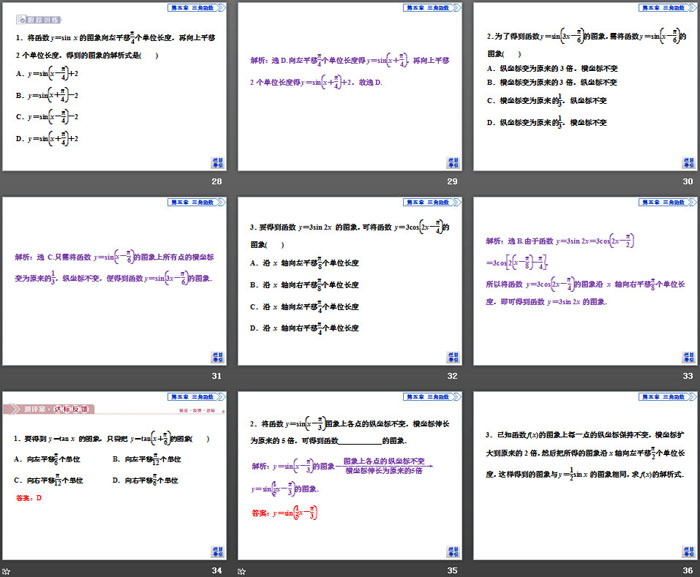Click the slide number 29 label

point(452,181)
